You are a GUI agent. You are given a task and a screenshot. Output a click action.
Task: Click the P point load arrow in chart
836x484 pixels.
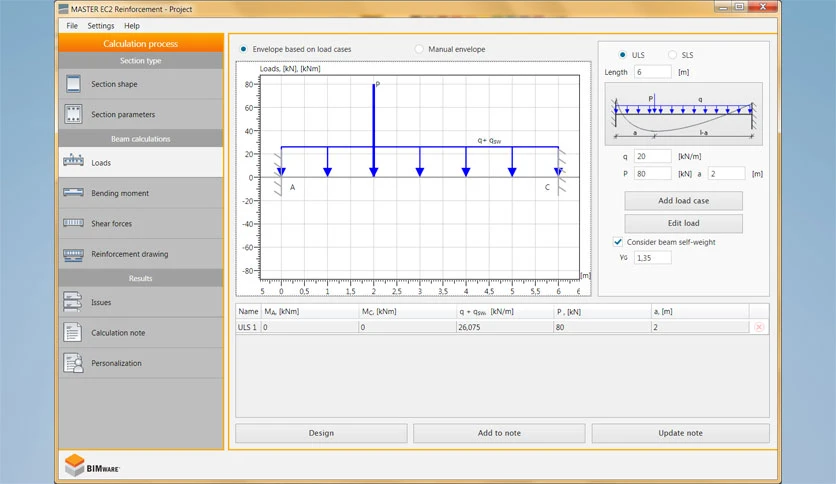[x=374, y=130]
